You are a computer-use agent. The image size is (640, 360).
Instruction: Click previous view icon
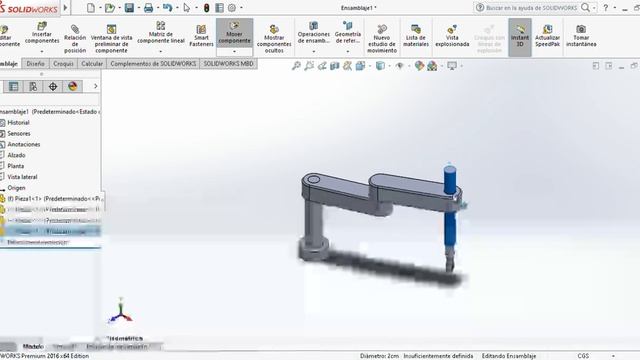322,66
